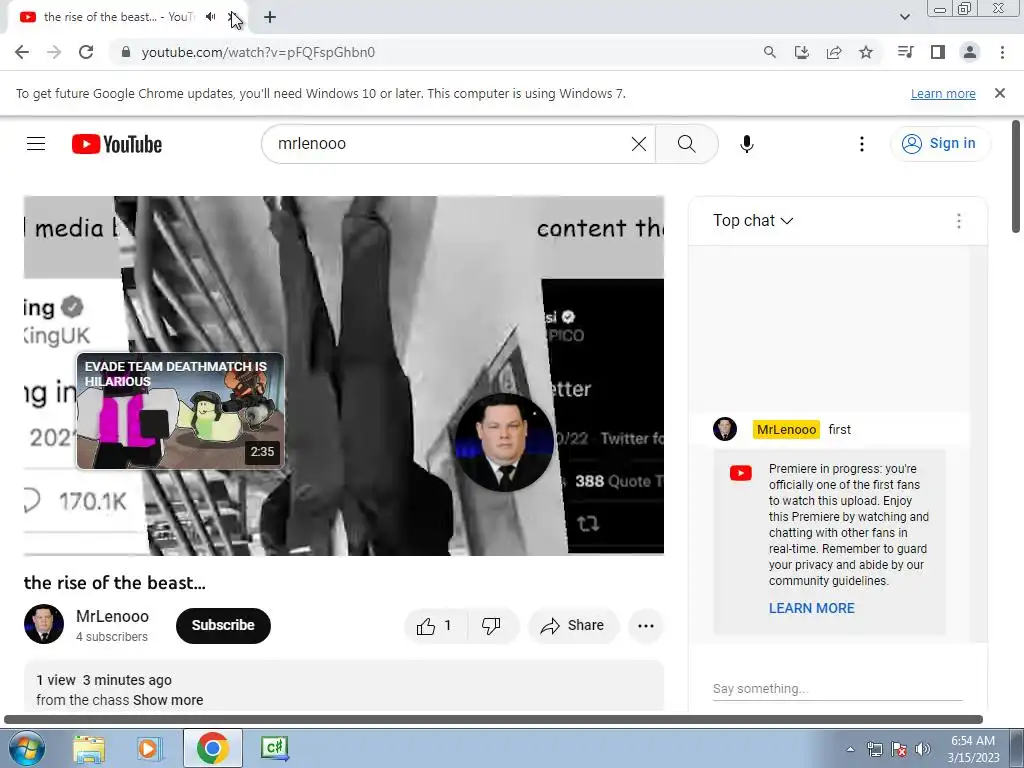Image resolution: width=1024 pixels, height=768 pixels.
Task: Reload the page
Action: tap(86, 52)
